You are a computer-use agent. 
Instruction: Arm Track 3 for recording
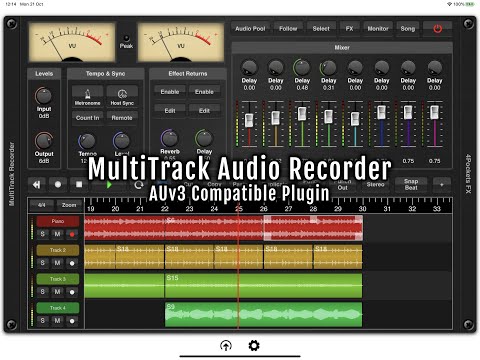72,292
